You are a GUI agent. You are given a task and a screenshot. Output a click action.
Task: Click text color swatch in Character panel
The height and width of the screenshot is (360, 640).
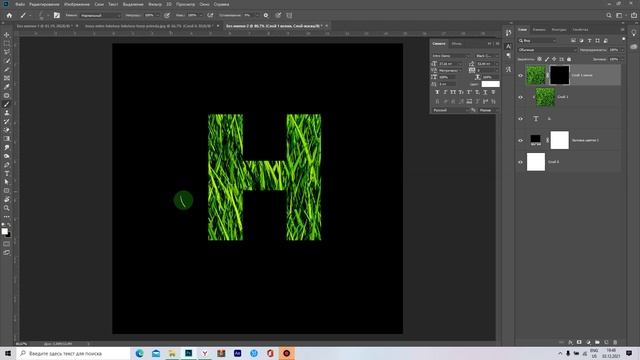(490, 84)
